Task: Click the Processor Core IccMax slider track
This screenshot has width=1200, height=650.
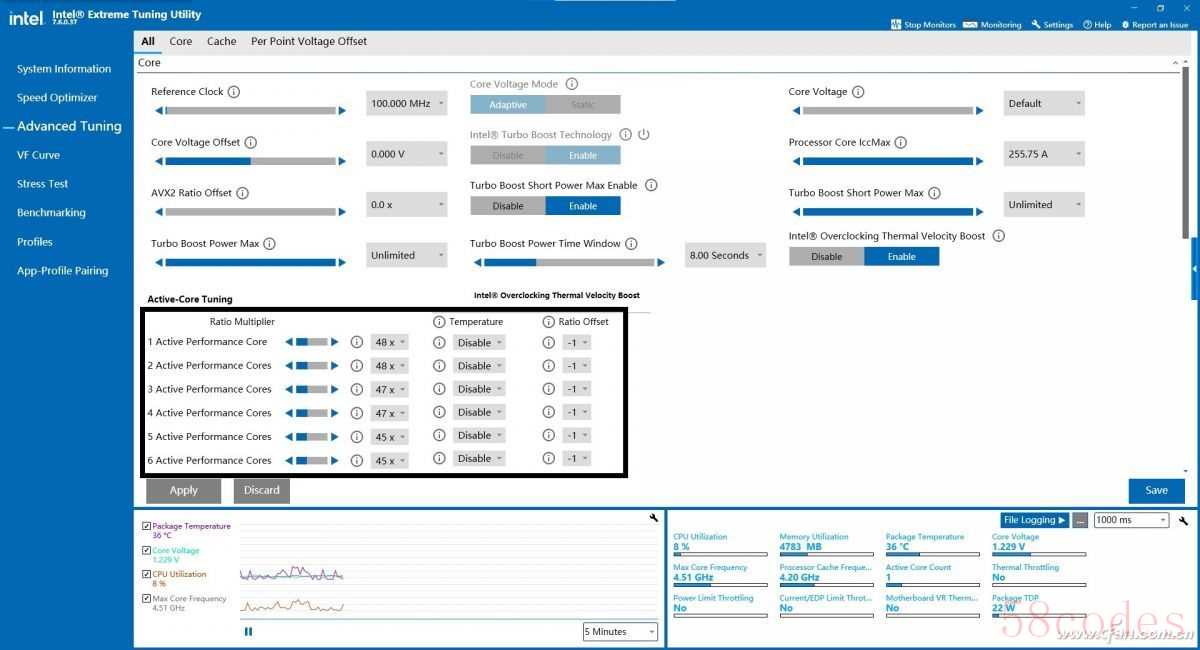Action: click(887, 161)
